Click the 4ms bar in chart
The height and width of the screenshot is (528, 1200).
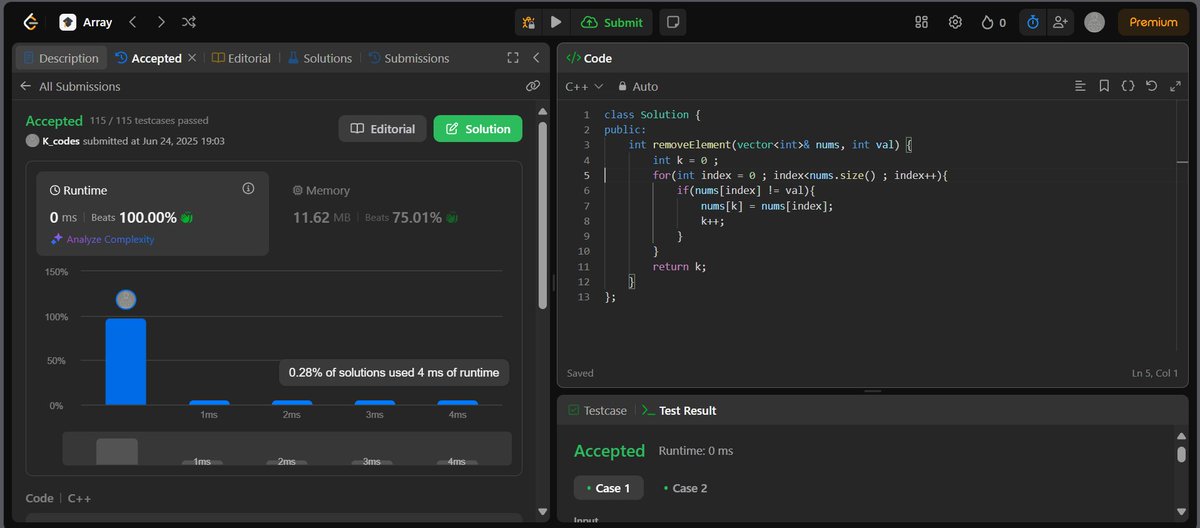457,403
